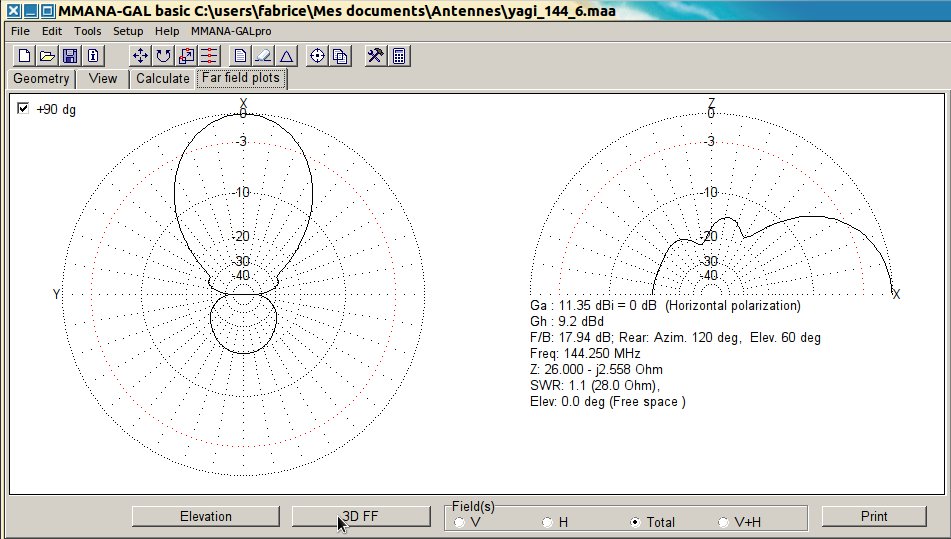
Task: Click the text document toolbar icon
Action: (x=240, y=56)
